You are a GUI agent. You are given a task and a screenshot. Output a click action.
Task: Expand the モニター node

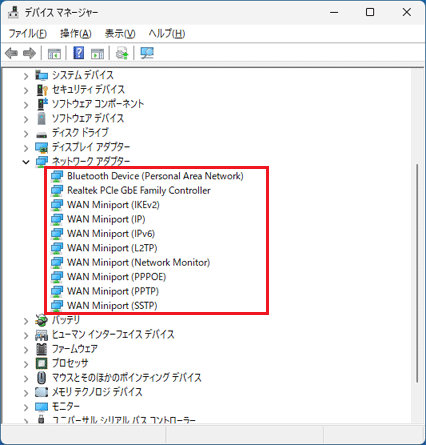pyautogui.click(x=26, y=407)
